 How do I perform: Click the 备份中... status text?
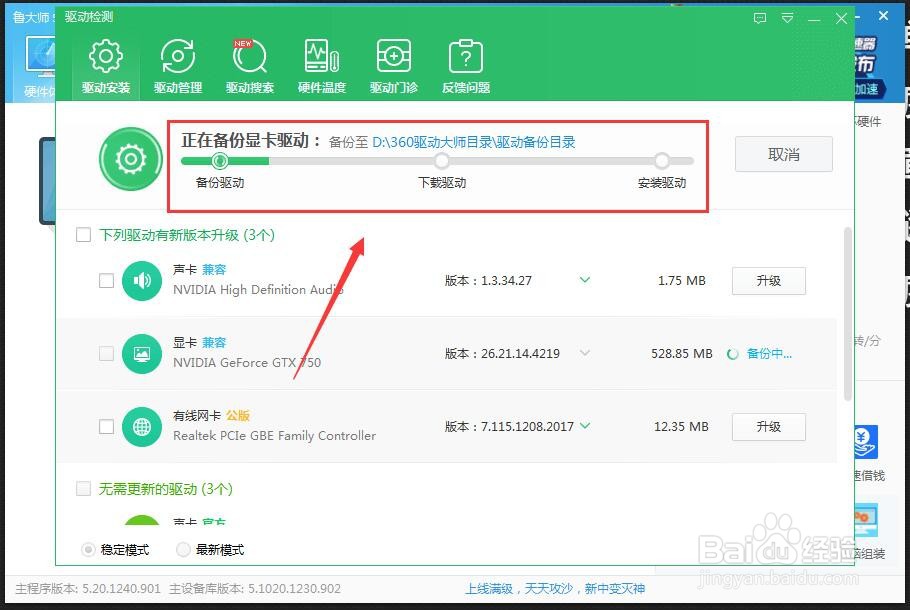pyautogui.click(x=769, y=353)
